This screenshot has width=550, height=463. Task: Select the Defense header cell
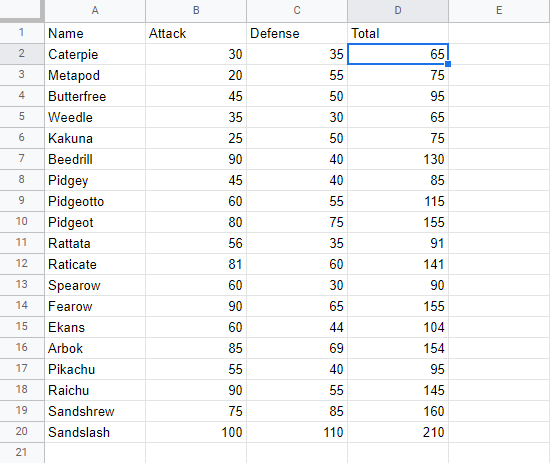tap(297, 33)
